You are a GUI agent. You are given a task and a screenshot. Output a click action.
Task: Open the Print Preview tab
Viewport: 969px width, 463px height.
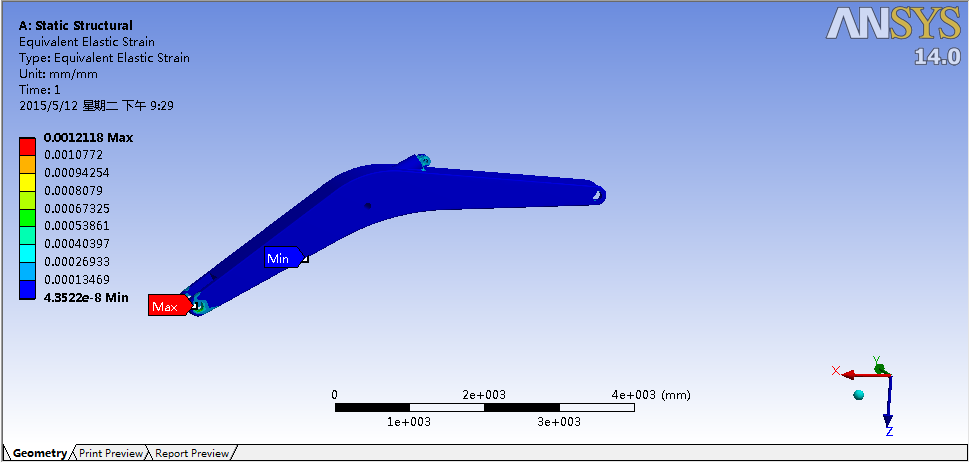coord(111,453)
